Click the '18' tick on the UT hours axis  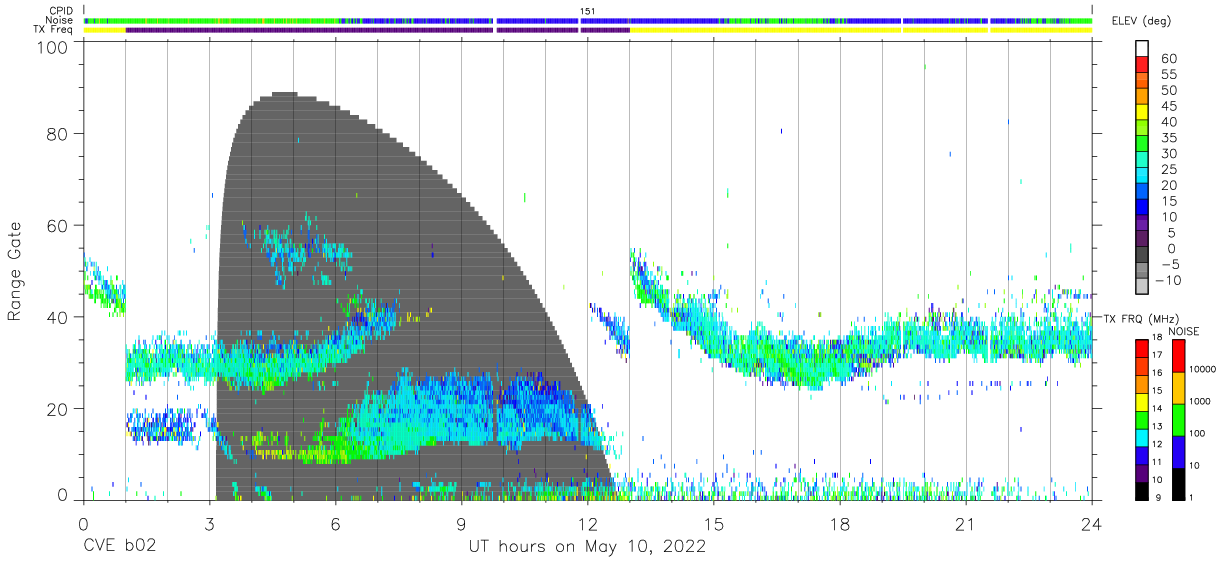point(840,524)
